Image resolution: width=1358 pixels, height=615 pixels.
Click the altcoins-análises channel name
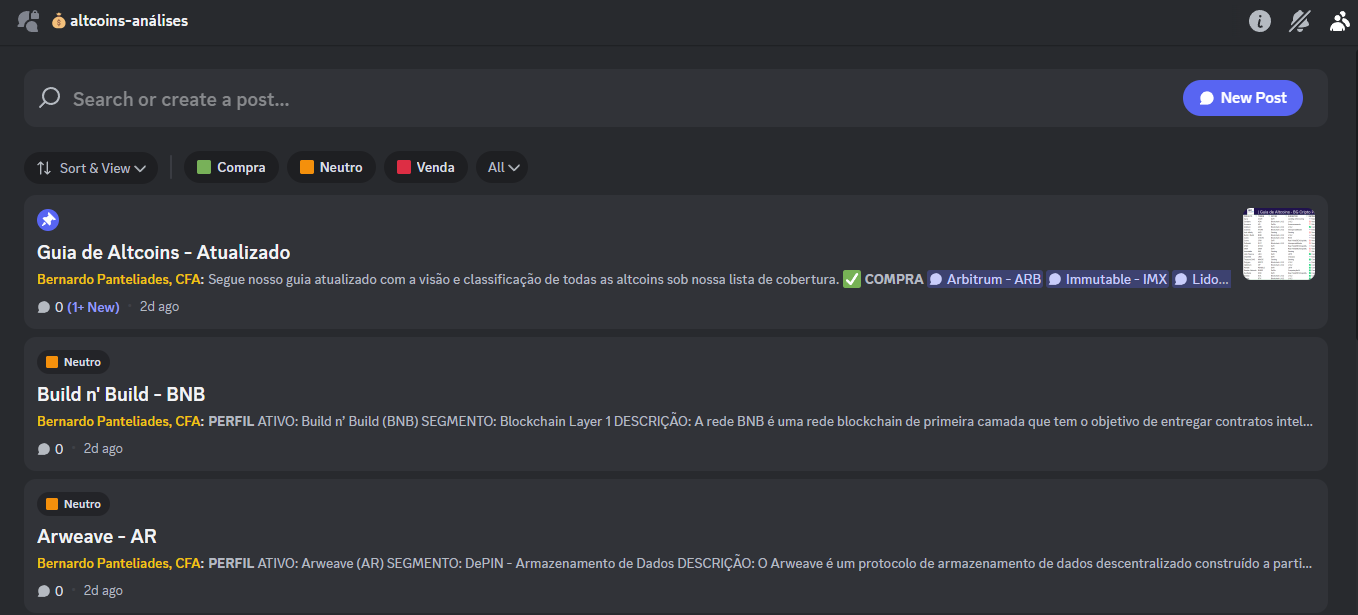click(x=129, y=20)
